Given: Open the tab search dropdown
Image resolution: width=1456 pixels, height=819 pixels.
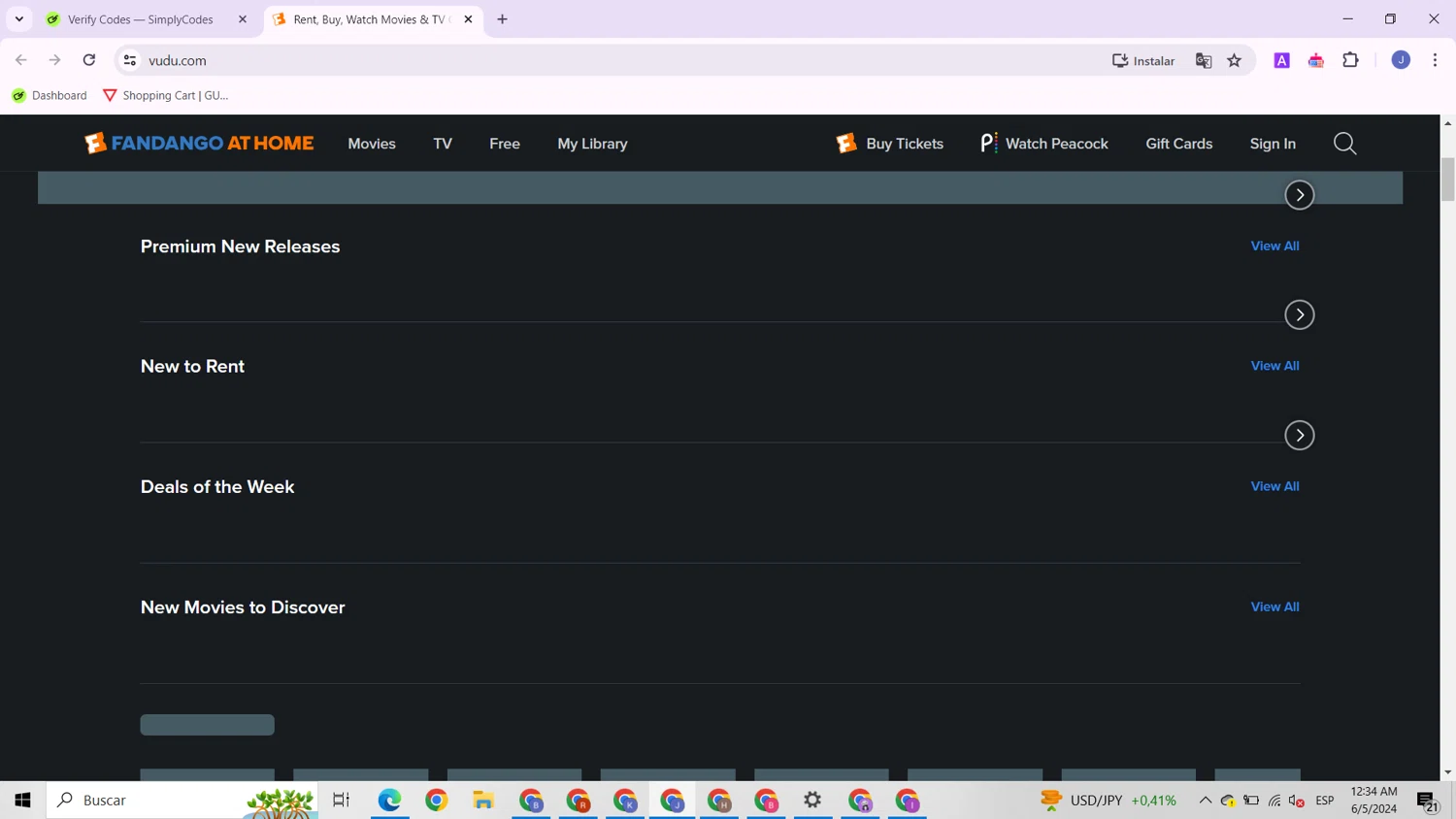Looking at the screenshot, I should pyautogui.click(x=18, y=19).
